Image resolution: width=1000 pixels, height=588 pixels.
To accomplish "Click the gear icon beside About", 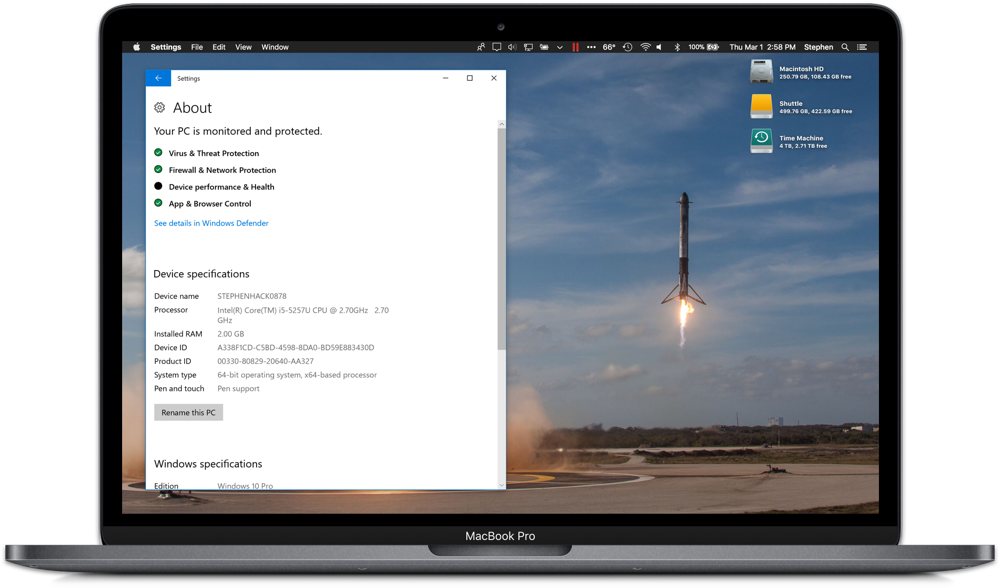I will coord(159,108).
